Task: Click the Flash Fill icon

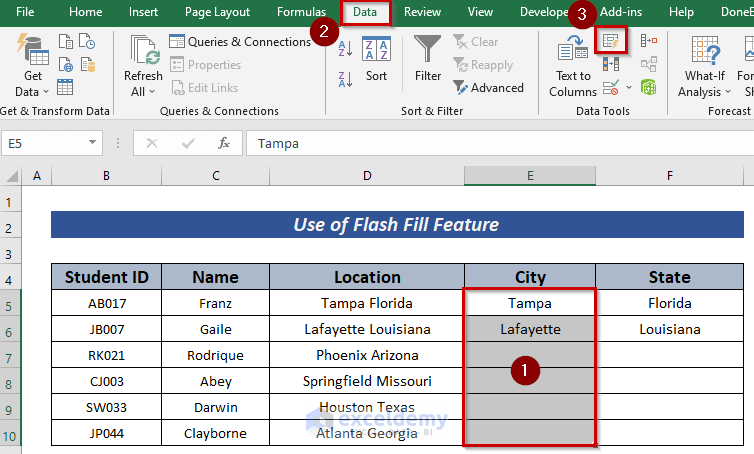Action: 610,41
